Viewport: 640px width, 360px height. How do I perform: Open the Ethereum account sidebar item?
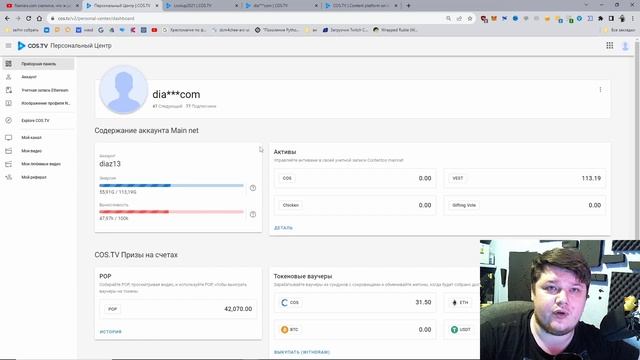[39, 90]
